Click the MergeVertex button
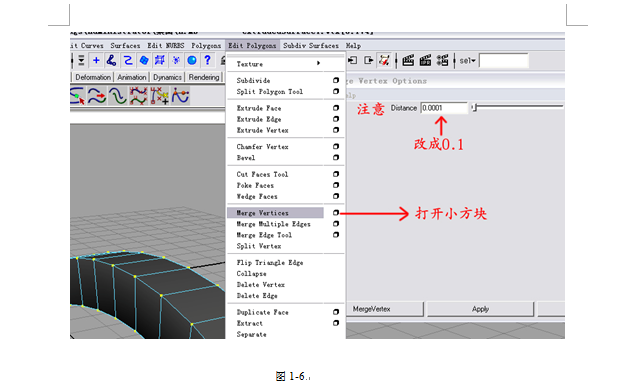Screen dimensions: 632x390 (x=385, y=309)
